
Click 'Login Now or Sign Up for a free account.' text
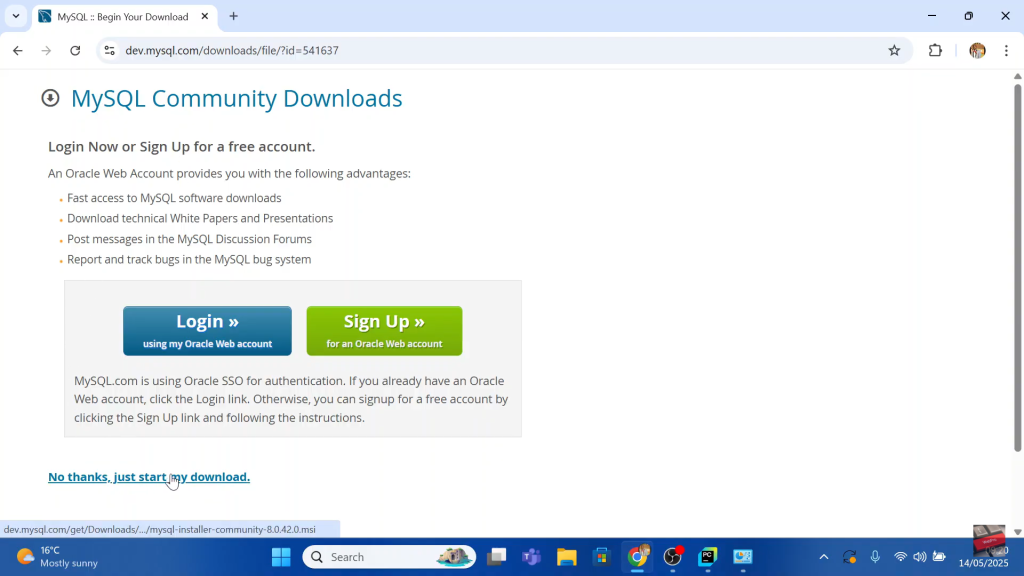pos(182,146)
